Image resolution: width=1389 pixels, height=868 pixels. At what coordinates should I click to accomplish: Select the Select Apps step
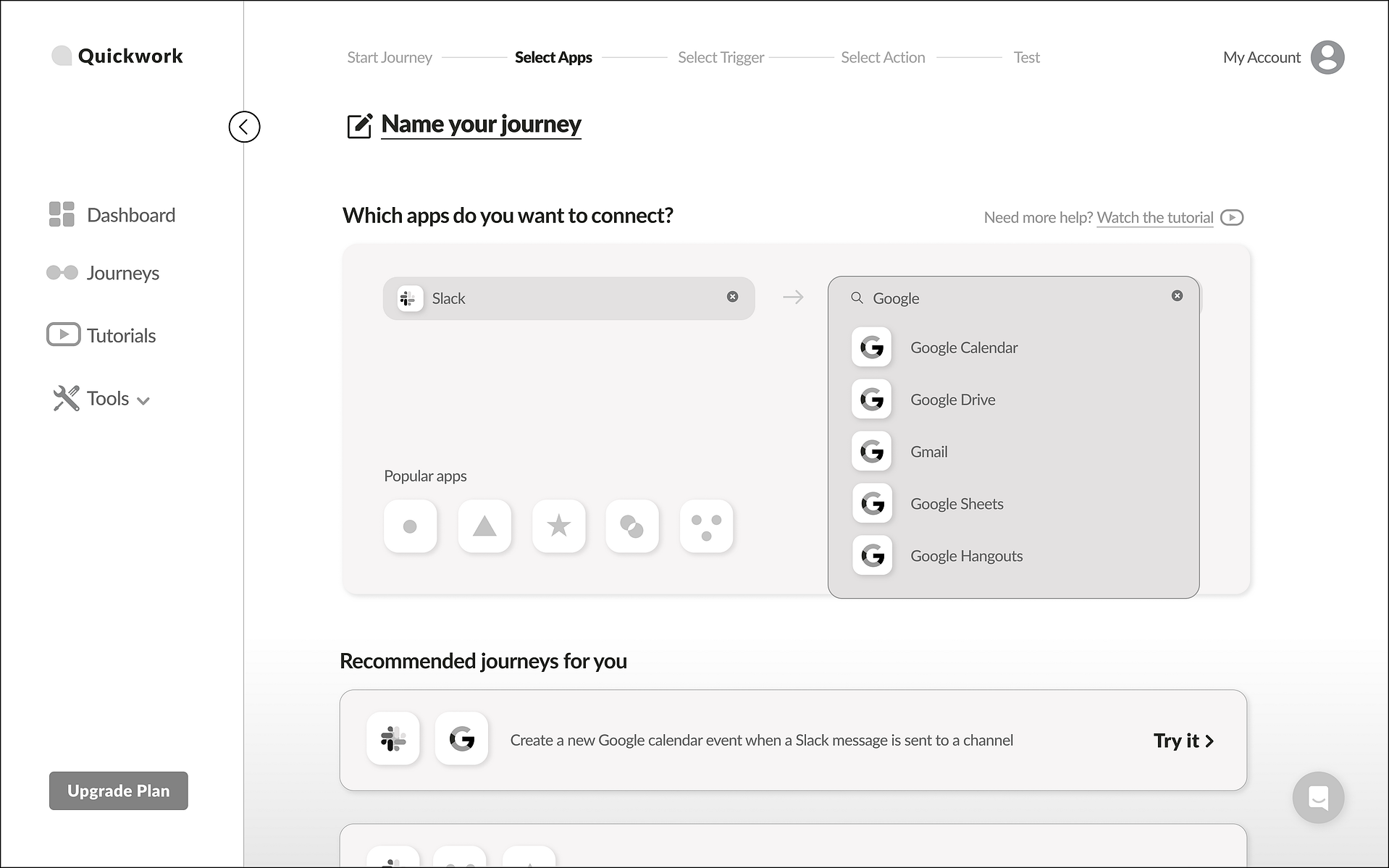coord(553,57)
